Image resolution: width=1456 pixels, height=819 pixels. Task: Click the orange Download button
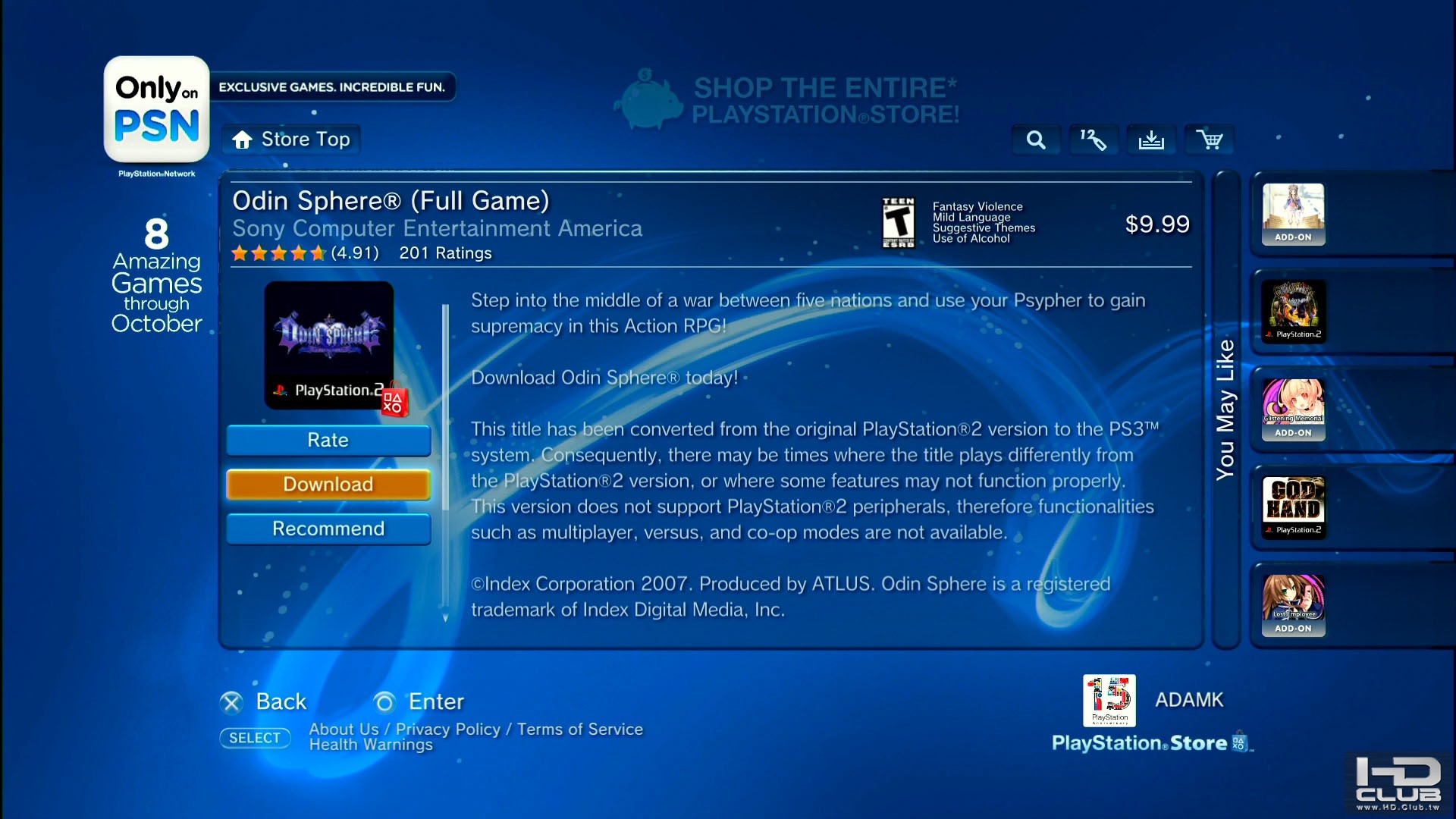[x=328, y=485]
